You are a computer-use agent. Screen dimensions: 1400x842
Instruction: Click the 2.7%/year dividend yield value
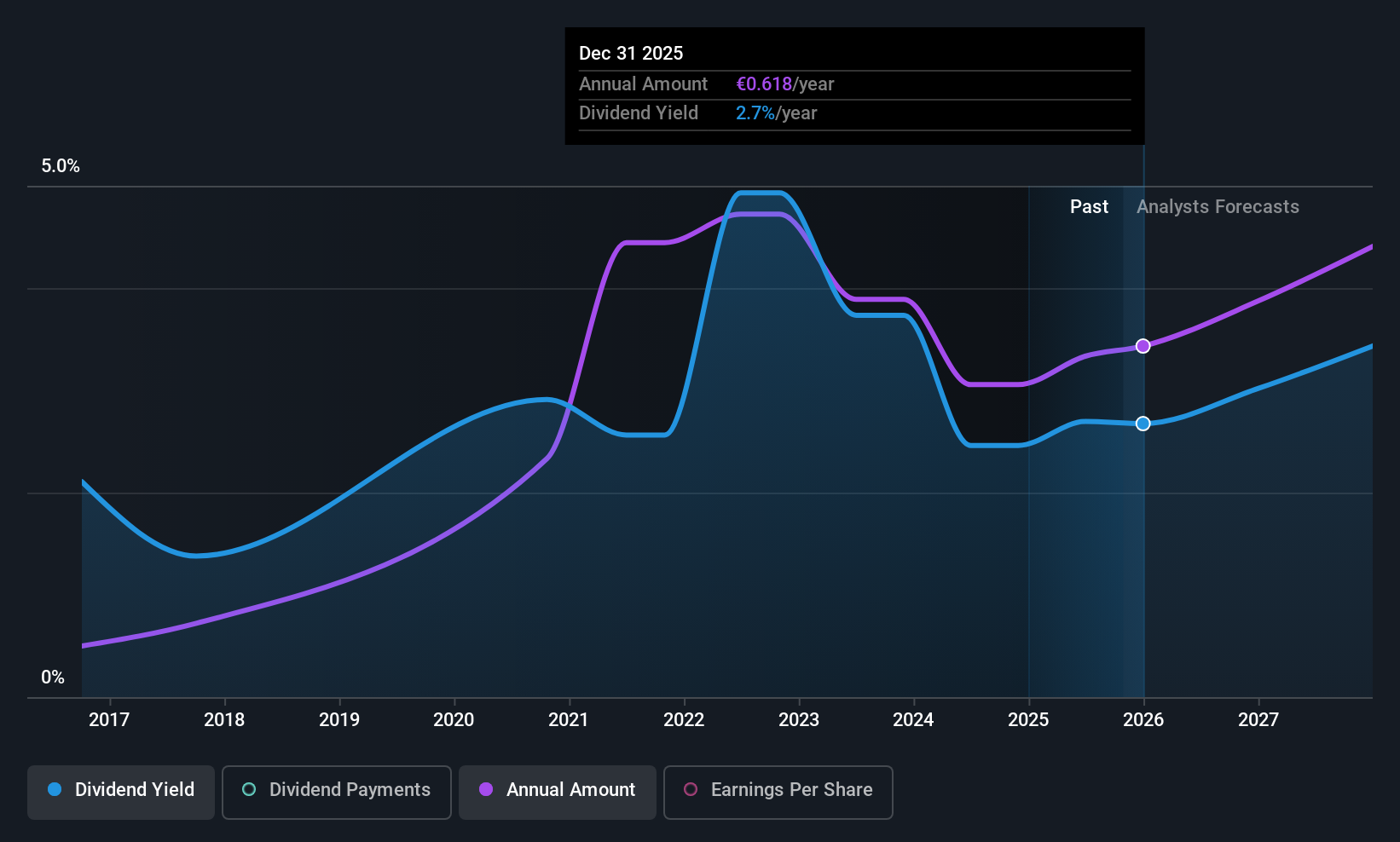click(776, 113)
